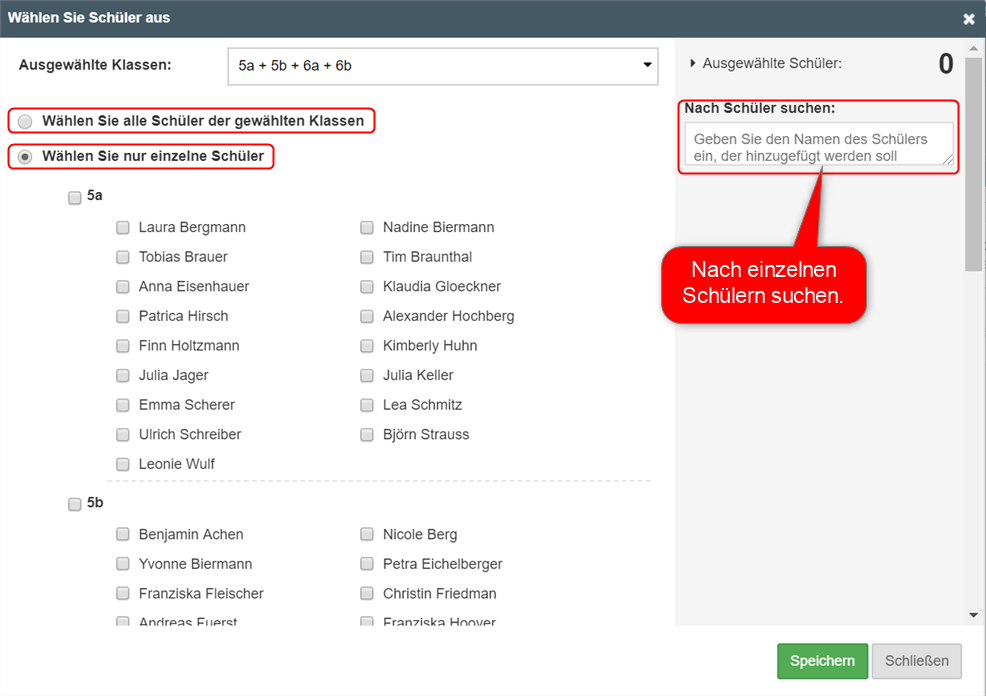Viewport: 986px width, 696px height.
Task: Check the whole class 5b checkbox
Action: 75,504
